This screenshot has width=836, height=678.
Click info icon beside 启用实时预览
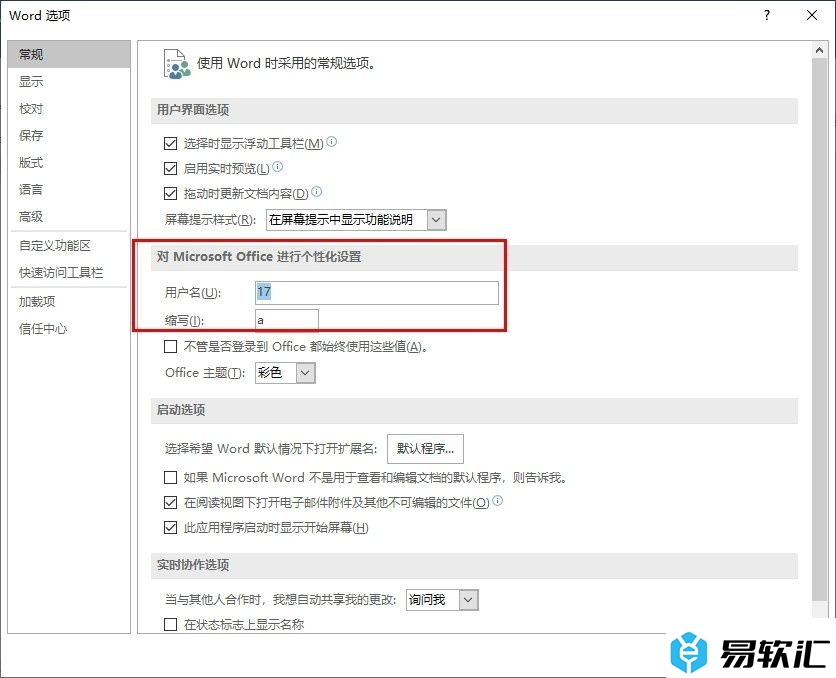278,167
